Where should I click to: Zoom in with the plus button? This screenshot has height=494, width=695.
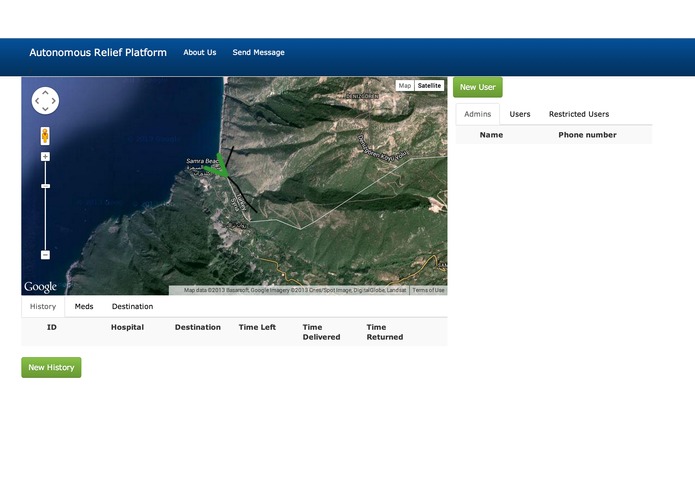pyautogui.click(x=45, y=156)
